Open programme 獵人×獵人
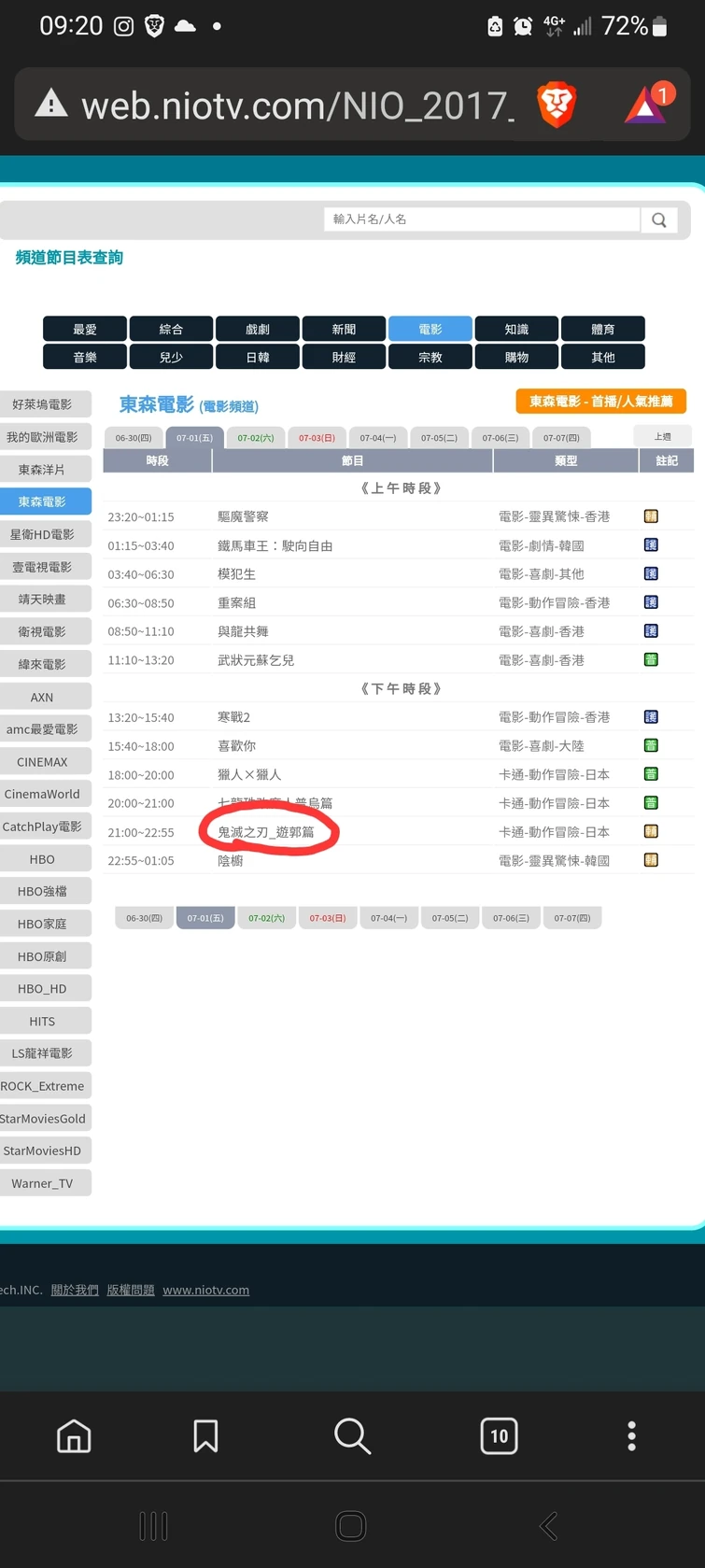 pyautogui.click(x=249, y=774)
